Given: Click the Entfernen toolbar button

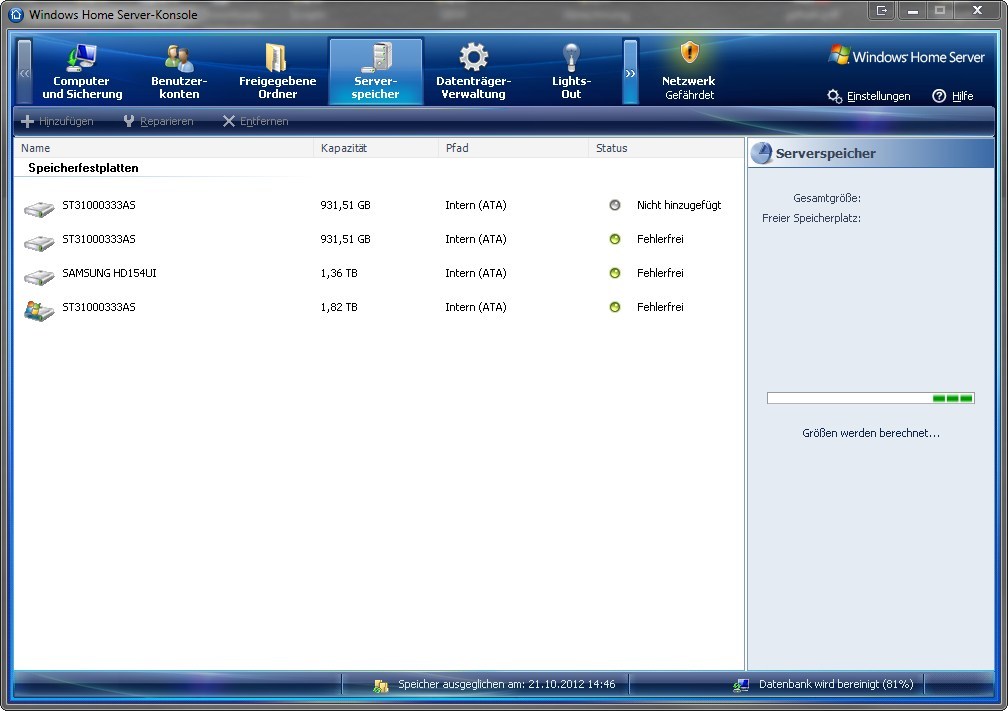Looking at the screenshot, I should point(255,122).
